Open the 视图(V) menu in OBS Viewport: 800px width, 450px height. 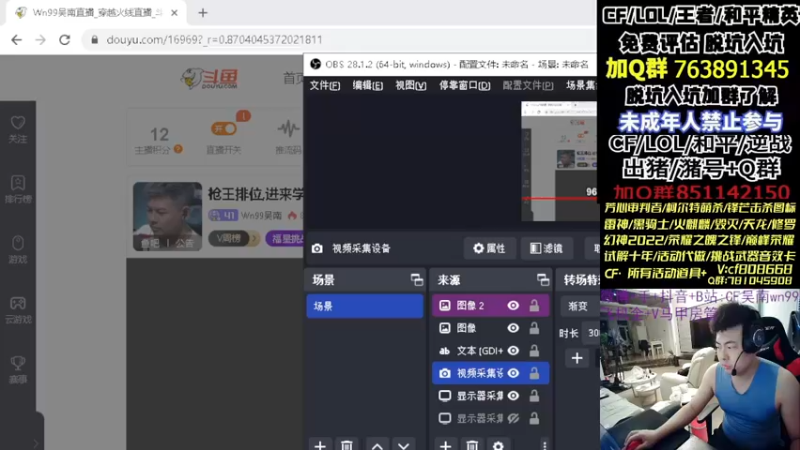point(411,86)
